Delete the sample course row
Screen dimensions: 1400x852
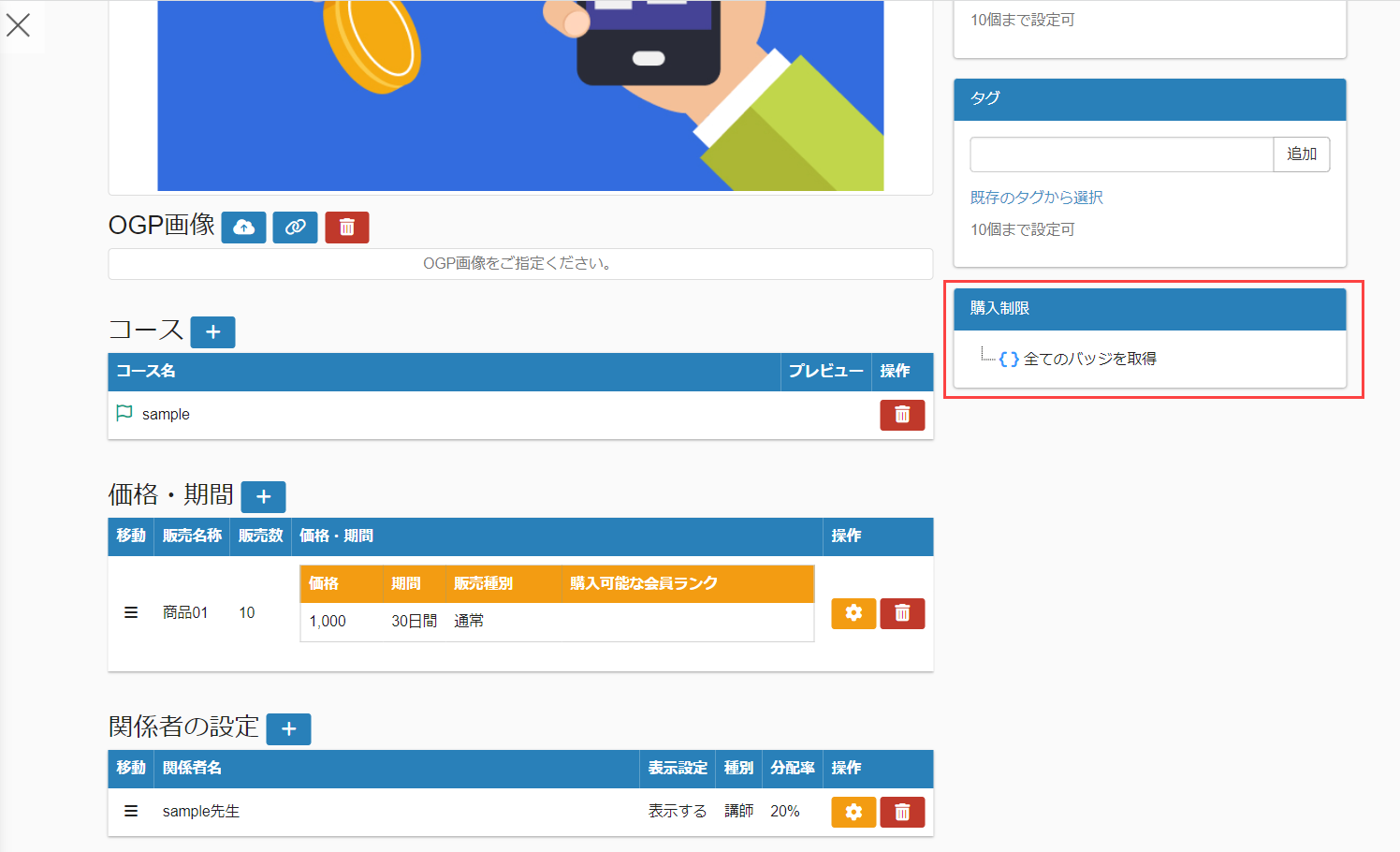(x=901, y=415)
